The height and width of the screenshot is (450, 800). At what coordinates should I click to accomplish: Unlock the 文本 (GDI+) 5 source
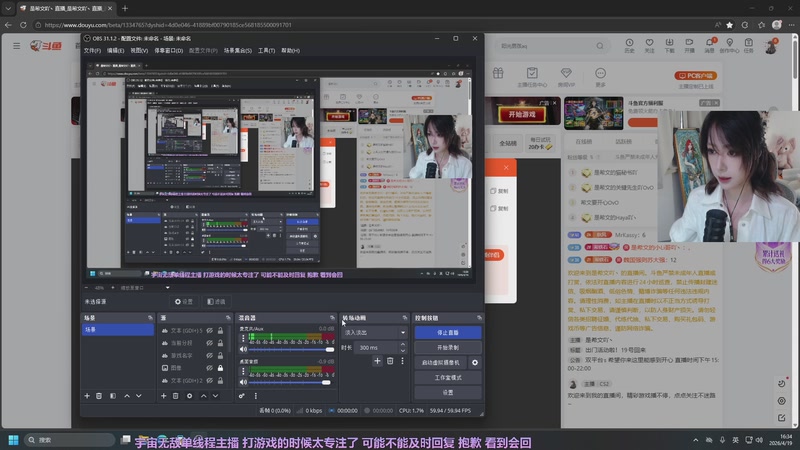click(x=220, y=331)
